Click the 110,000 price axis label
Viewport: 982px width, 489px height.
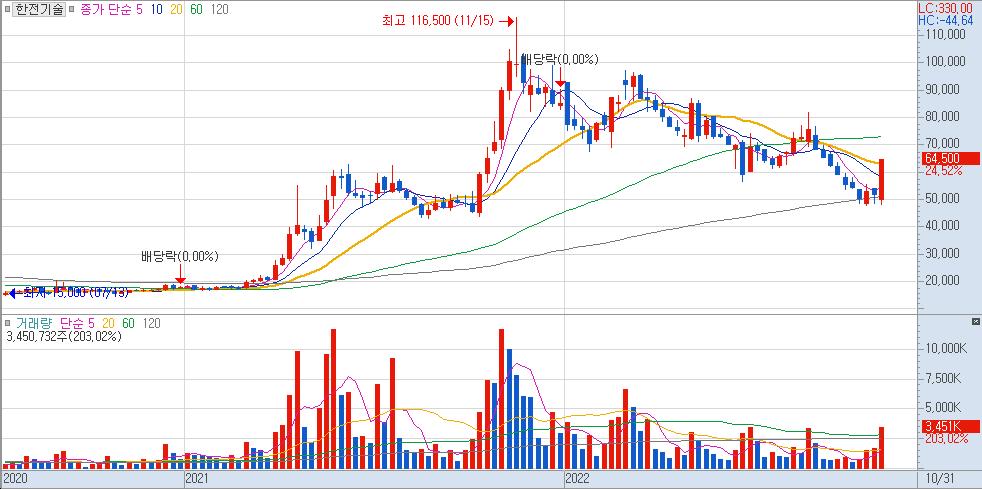coord(944,34)
